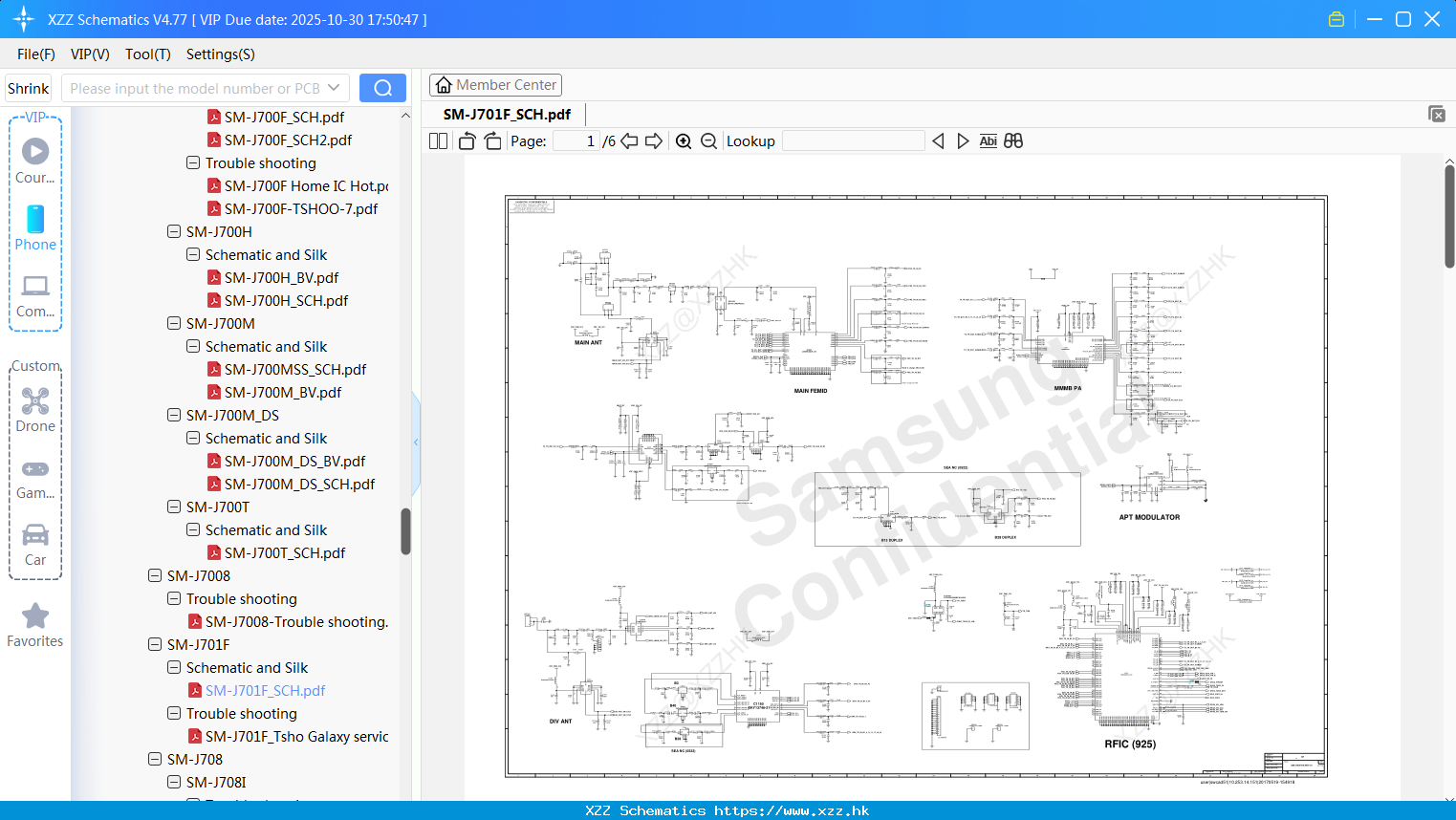Click the search magnifier button
The image size is (1456, 820).
pos(382,88)
